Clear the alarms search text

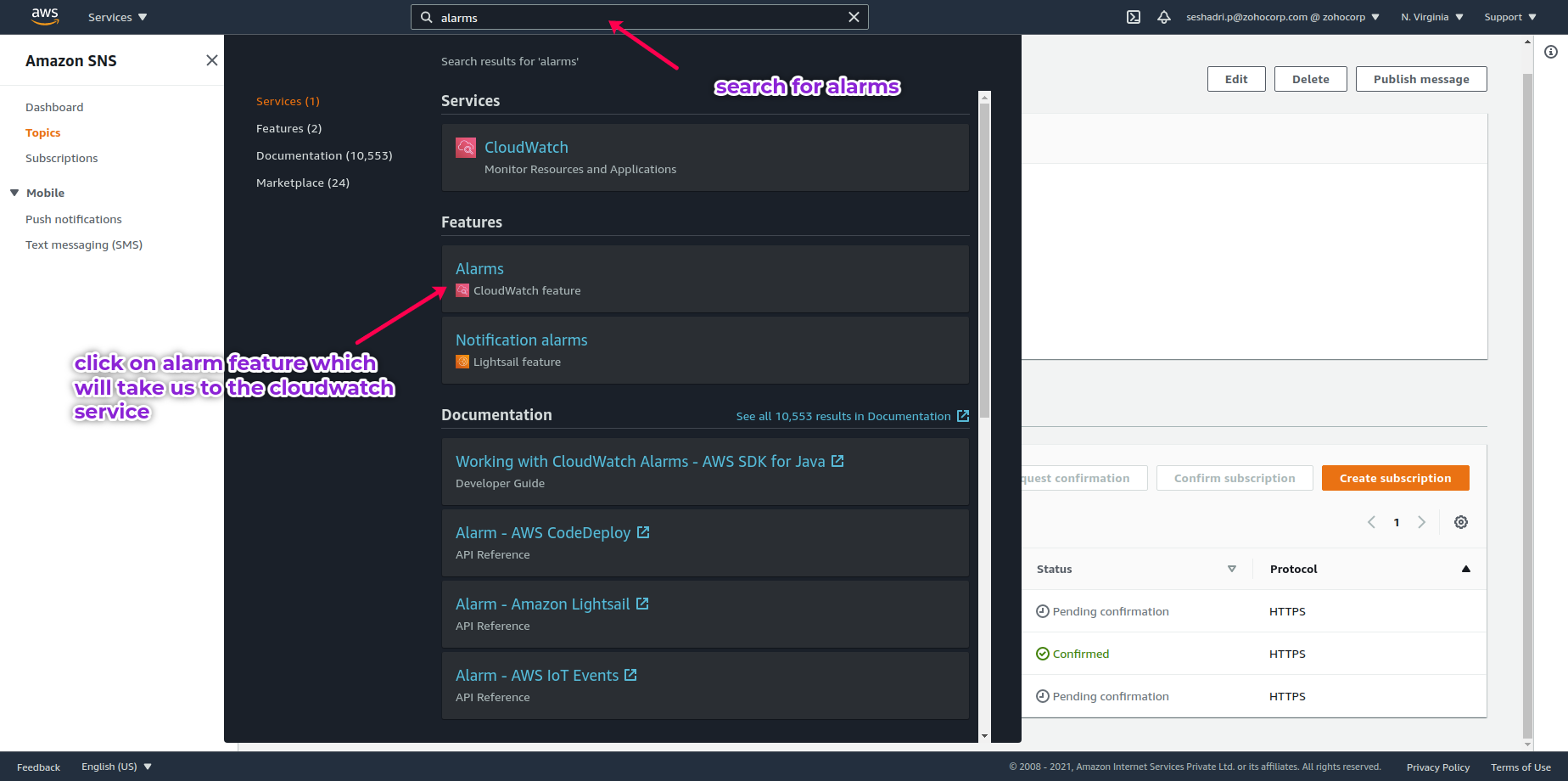tap(854, 17)
